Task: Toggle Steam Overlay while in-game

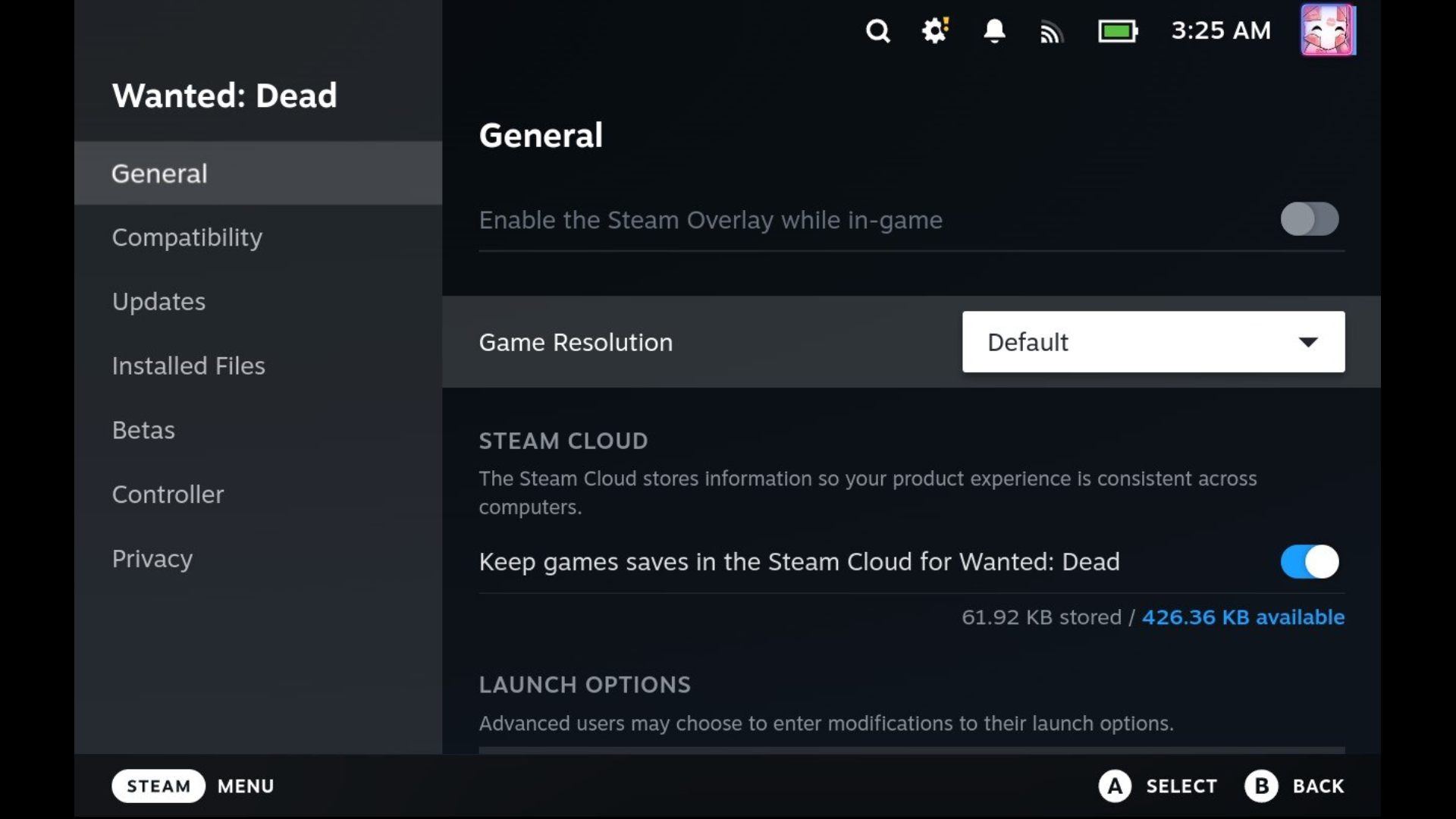Action: tap(1309, 219)
